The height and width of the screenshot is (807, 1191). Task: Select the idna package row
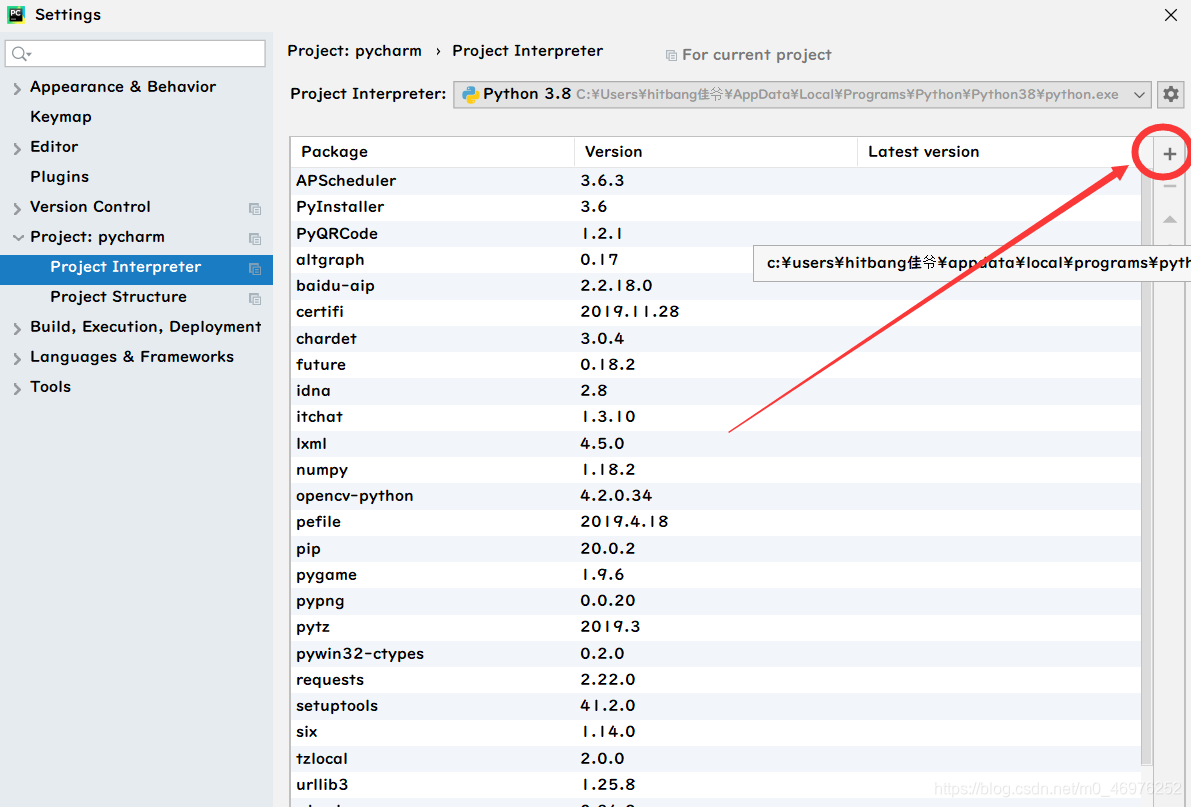716,391
